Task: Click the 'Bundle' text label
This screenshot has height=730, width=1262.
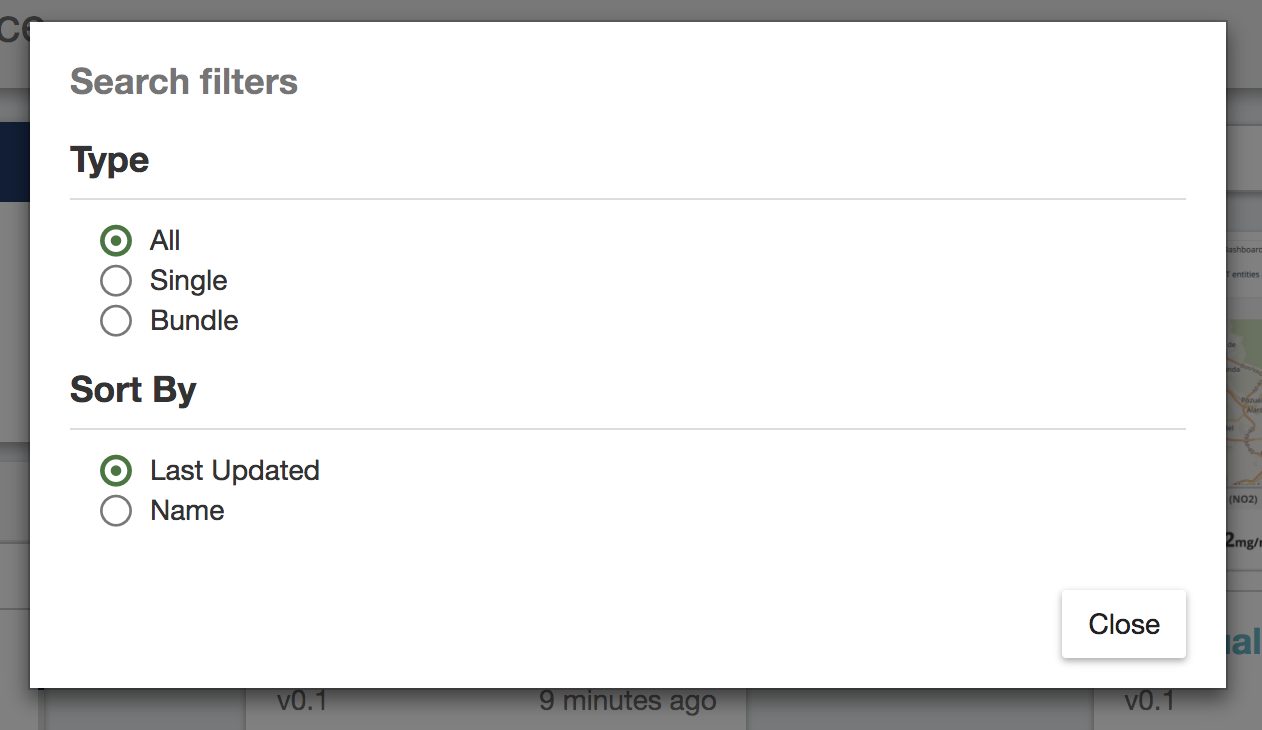Action: pos(194,321)
